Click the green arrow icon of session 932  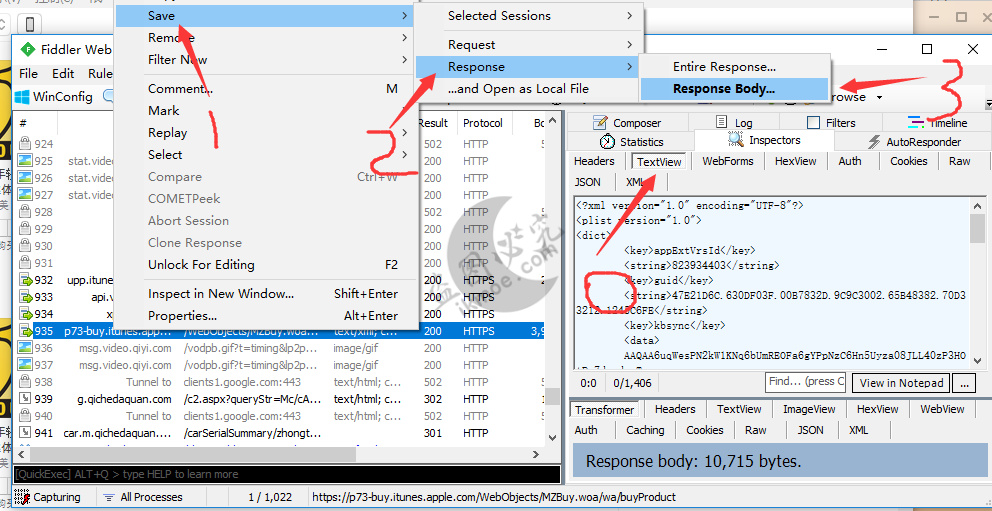pyautogui.click(x=25, y=280)
